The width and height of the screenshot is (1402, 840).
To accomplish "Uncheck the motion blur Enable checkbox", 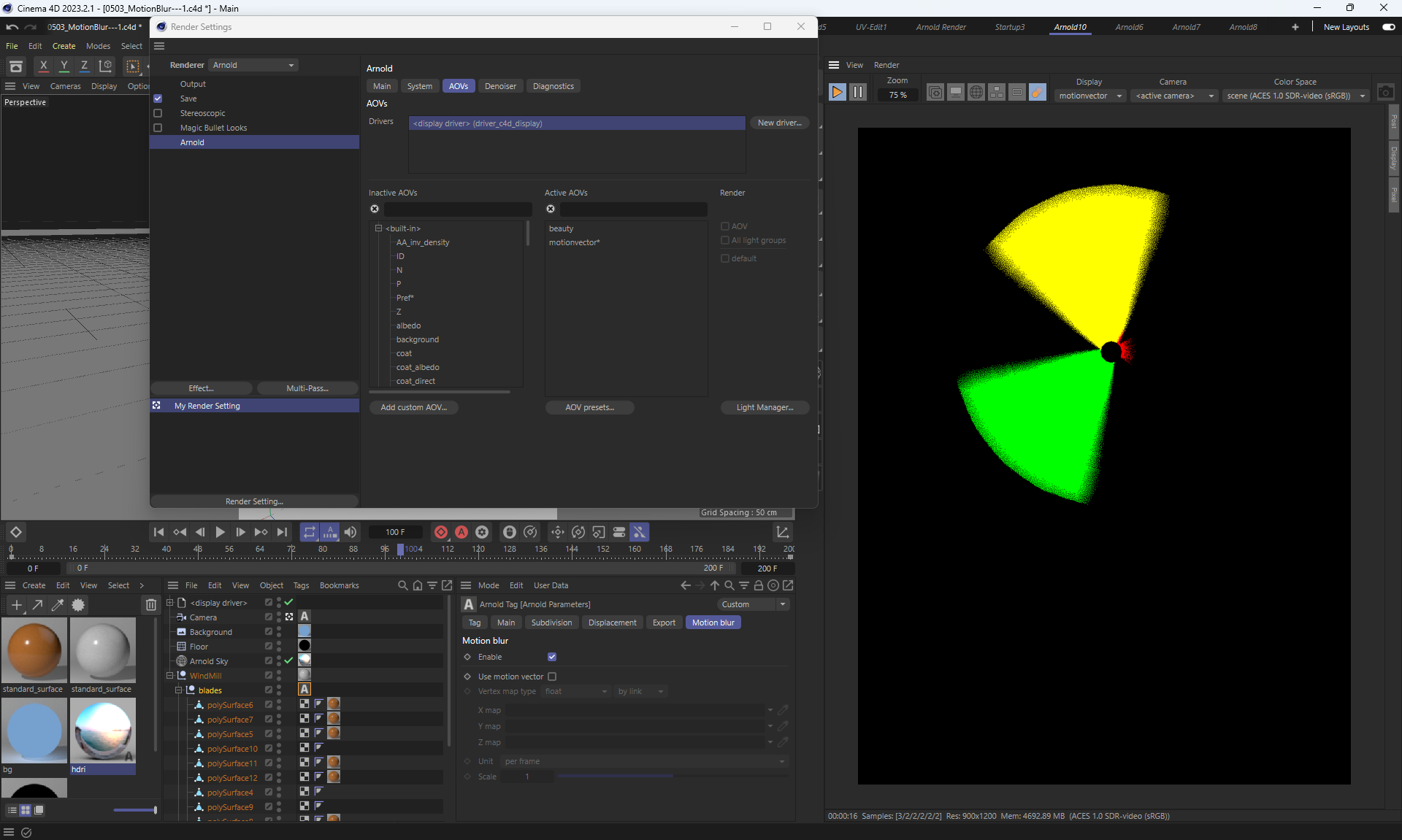I will [x=552, y=657].
